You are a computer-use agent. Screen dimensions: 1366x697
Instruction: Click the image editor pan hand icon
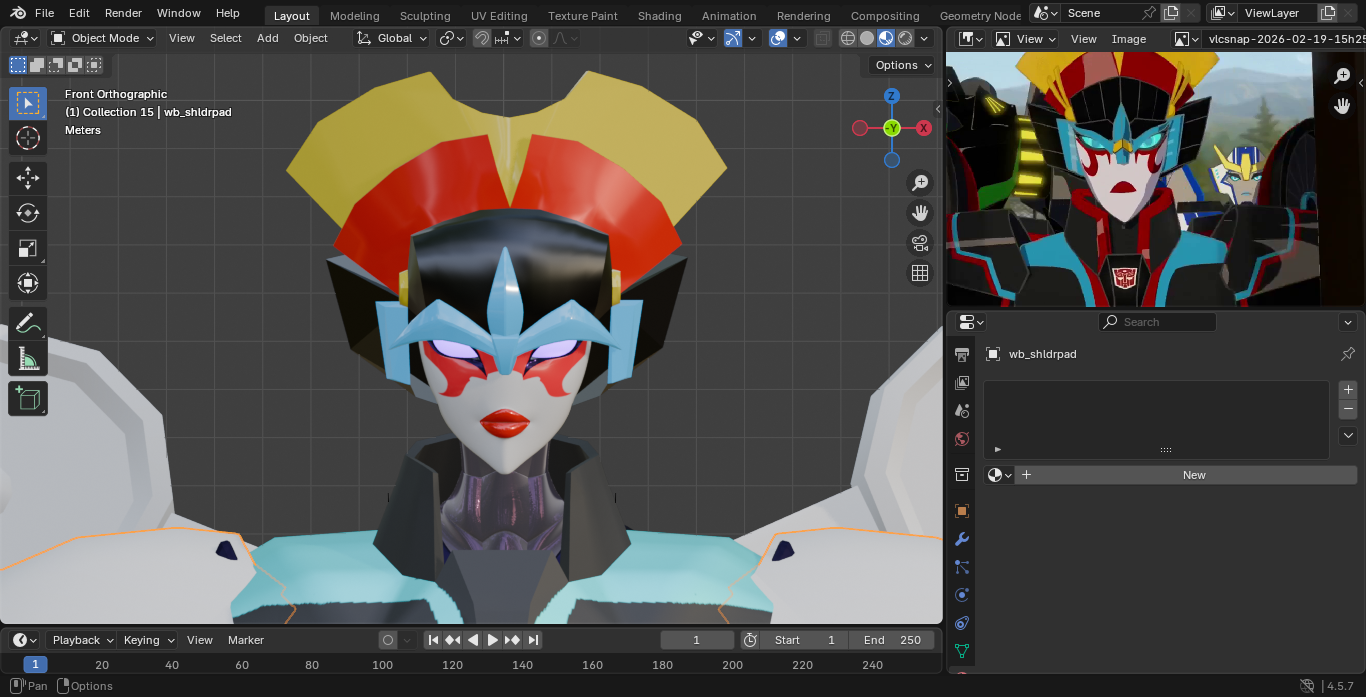(x=1342, y=106)
